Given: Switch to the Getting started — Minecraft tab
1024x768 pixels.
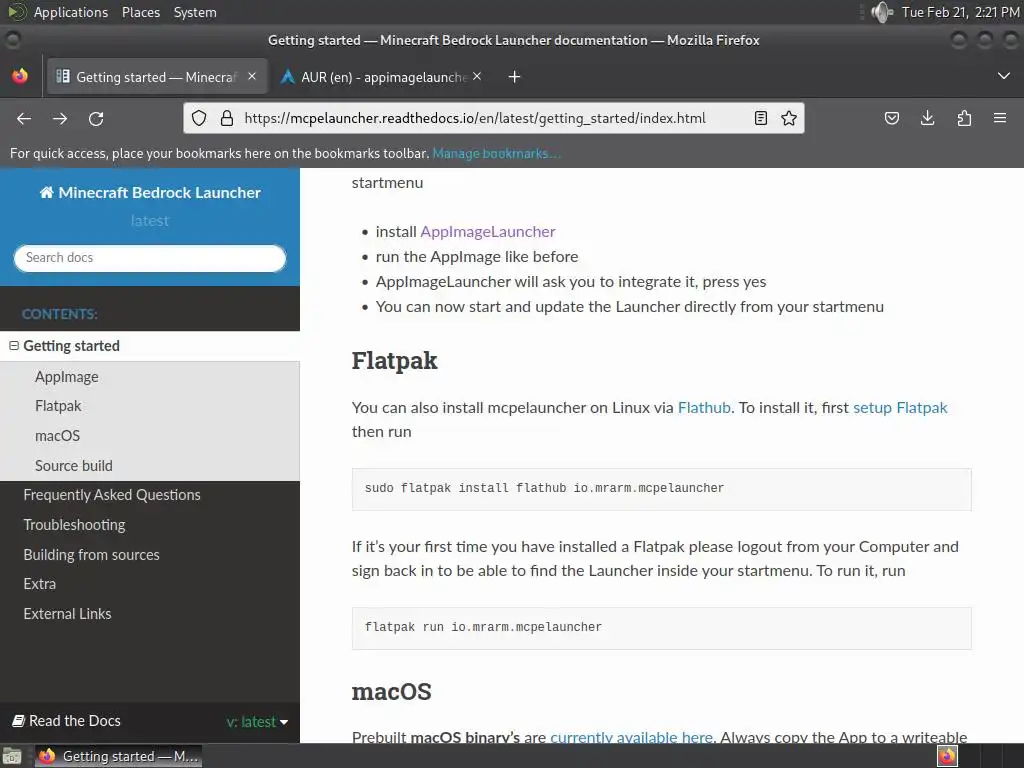Looking at the screenshot, I should (x=157, y=77).
